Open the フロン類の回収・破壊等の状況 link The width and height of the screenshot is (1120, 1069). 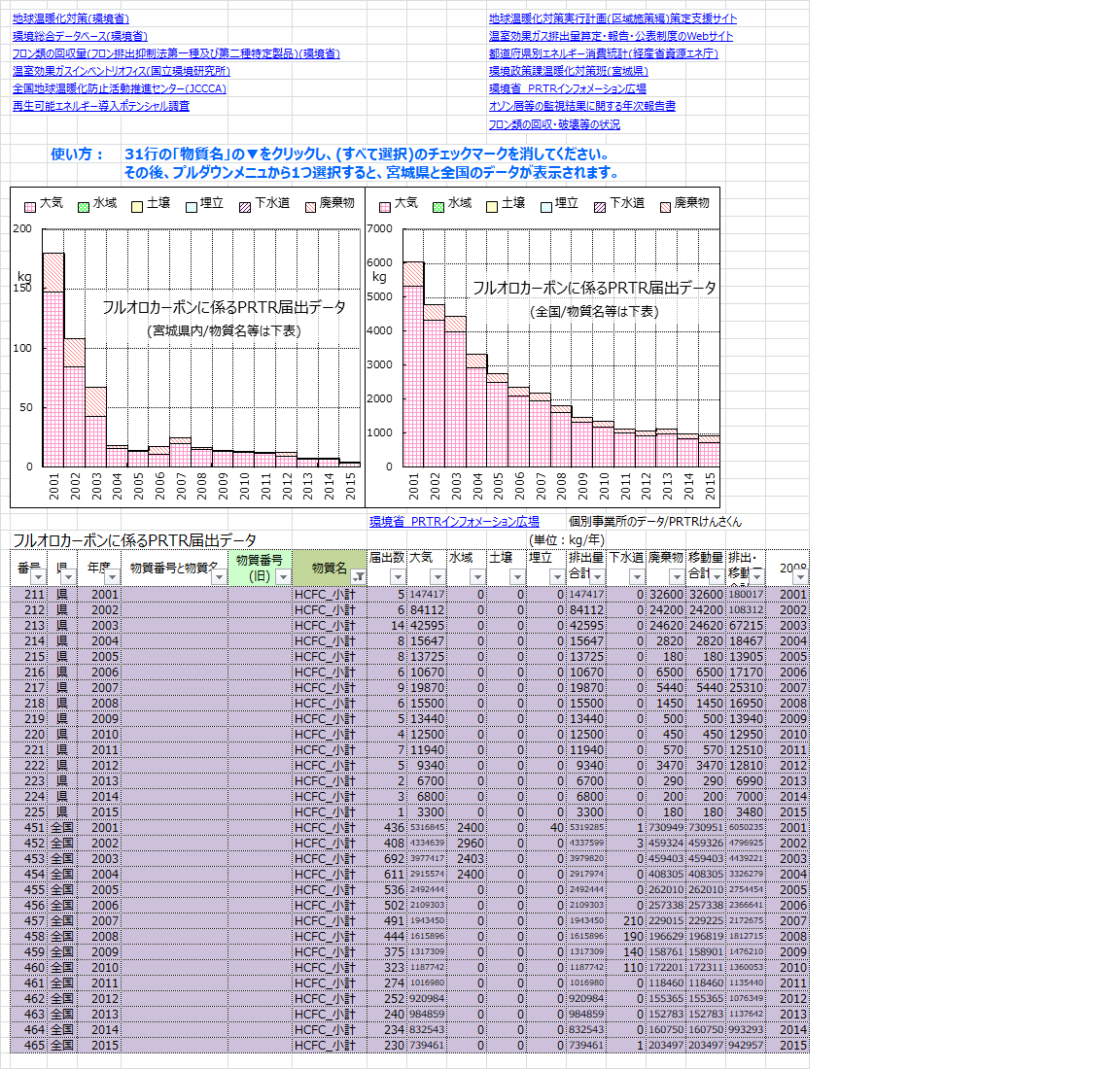tap(554, 124)
